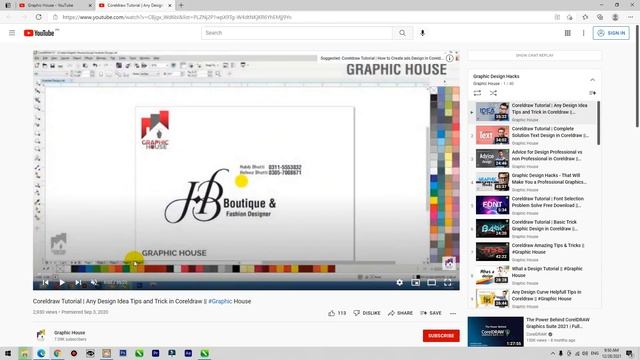Collapse the Graphic Design Hacks playlist
Viewport: 640px width, 360px height.
(592, 80)
